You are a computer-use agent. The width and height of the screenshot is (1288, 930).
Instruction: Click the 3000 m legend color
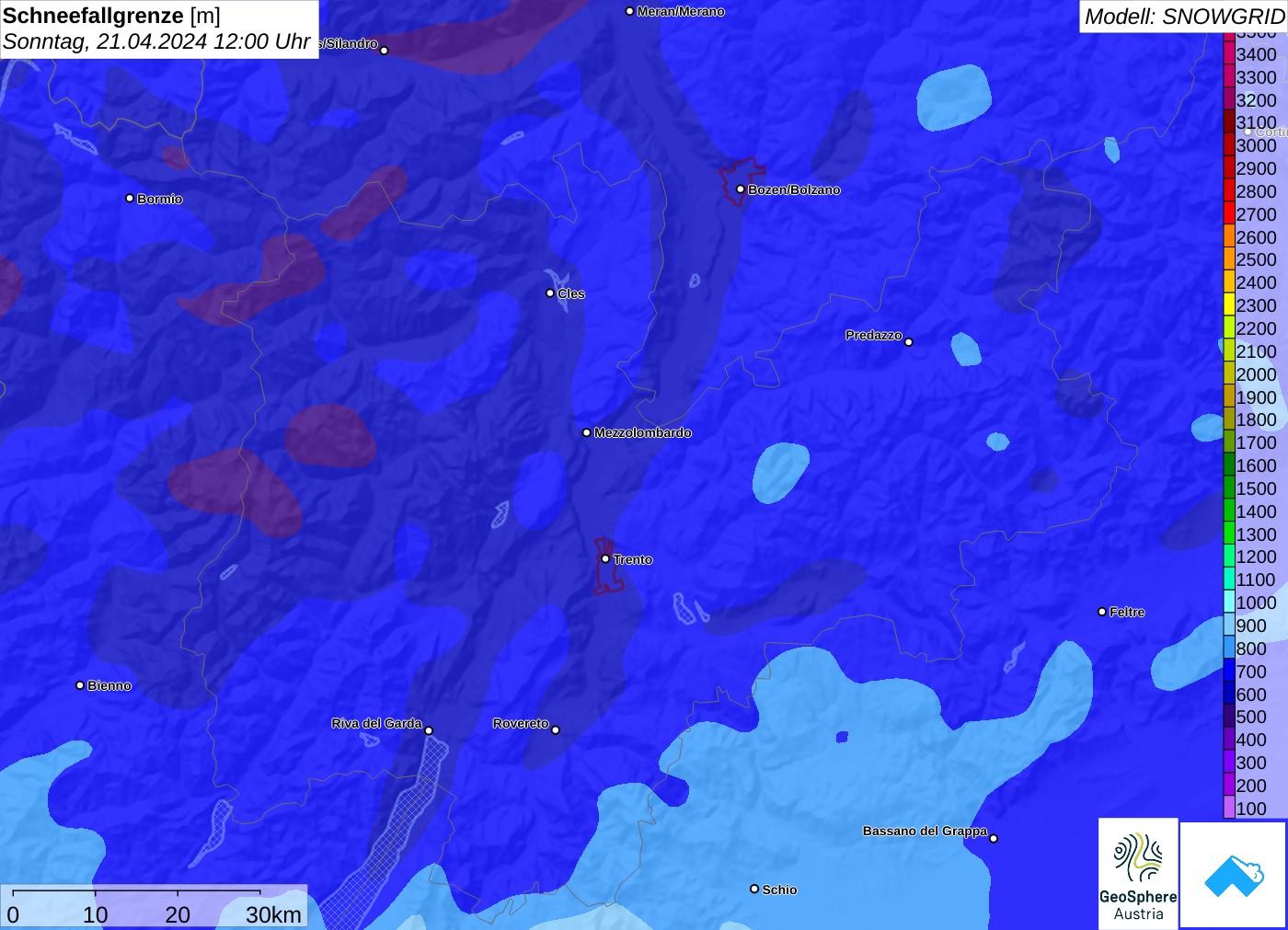point(1229,145)
